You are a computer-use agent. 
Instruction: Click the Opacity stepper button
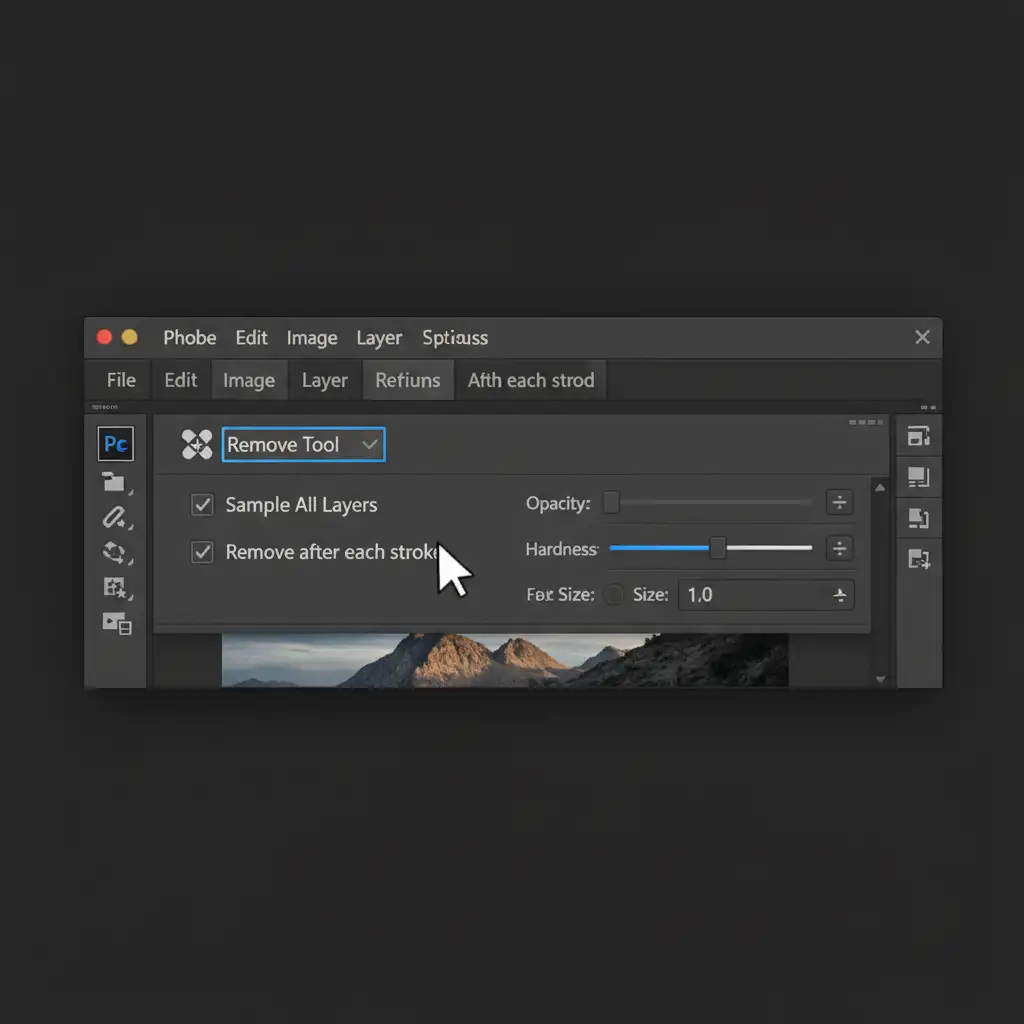point(839,503)
